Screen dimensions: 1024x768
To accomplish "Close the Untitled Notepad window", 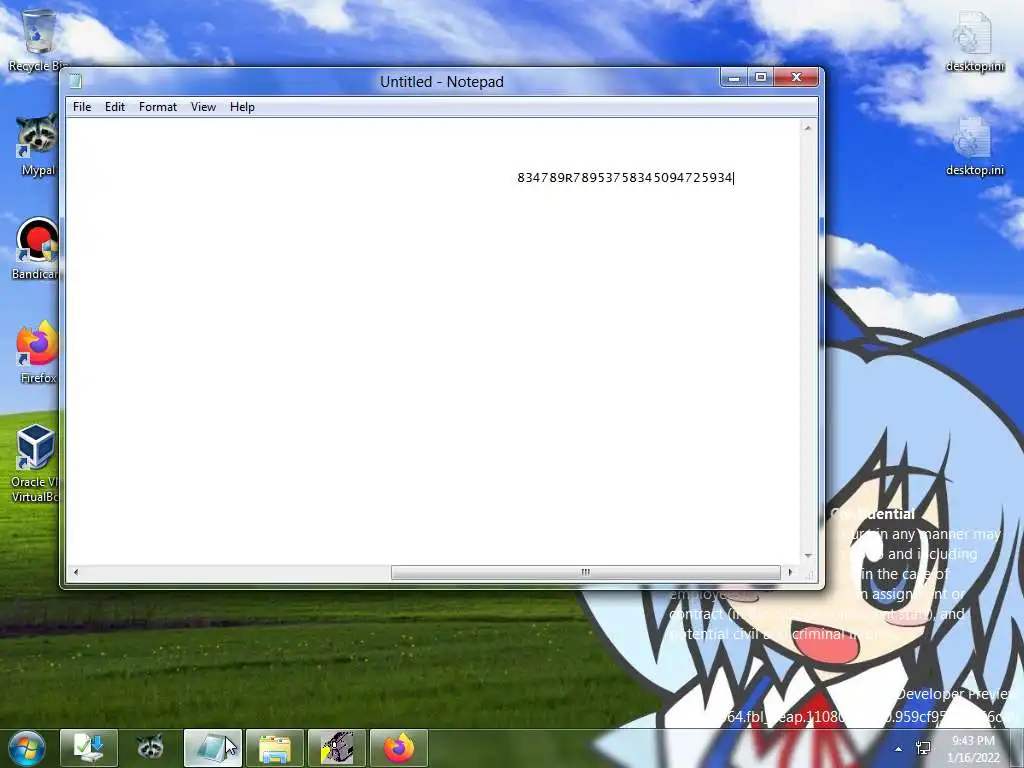I will click(796, 78).
